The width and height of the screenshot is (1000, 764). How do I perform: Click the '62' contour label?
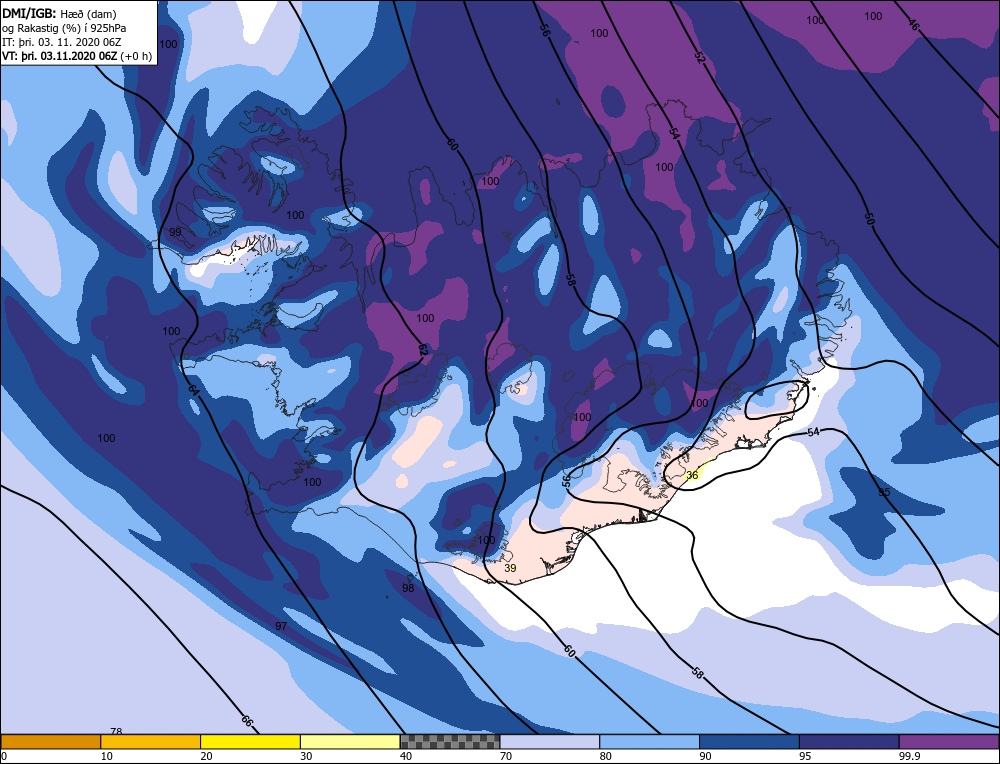[422, 349]
